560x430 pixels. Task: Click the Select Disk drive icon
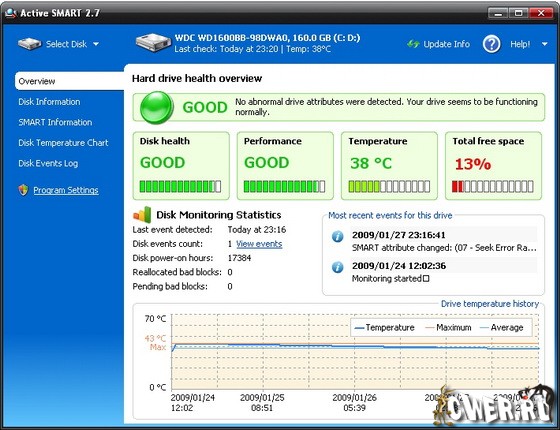(30, 44)
